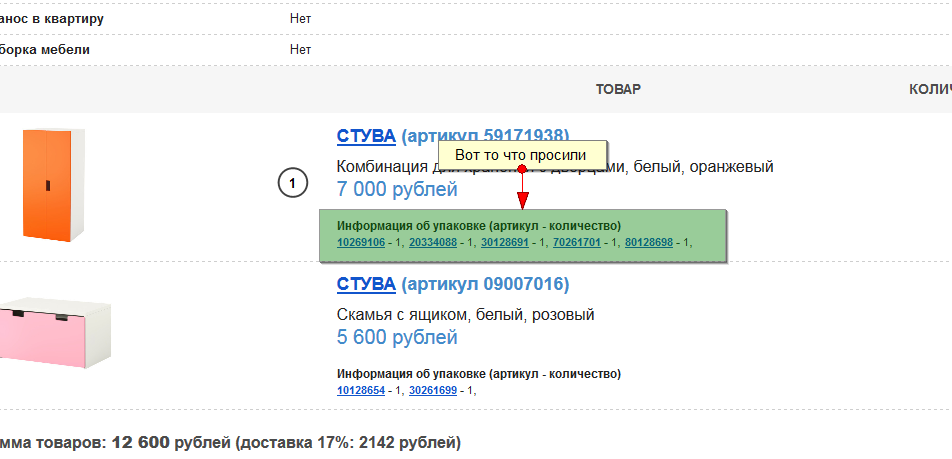
Task: Click the 5 600 рублей price
Action: 397,338
